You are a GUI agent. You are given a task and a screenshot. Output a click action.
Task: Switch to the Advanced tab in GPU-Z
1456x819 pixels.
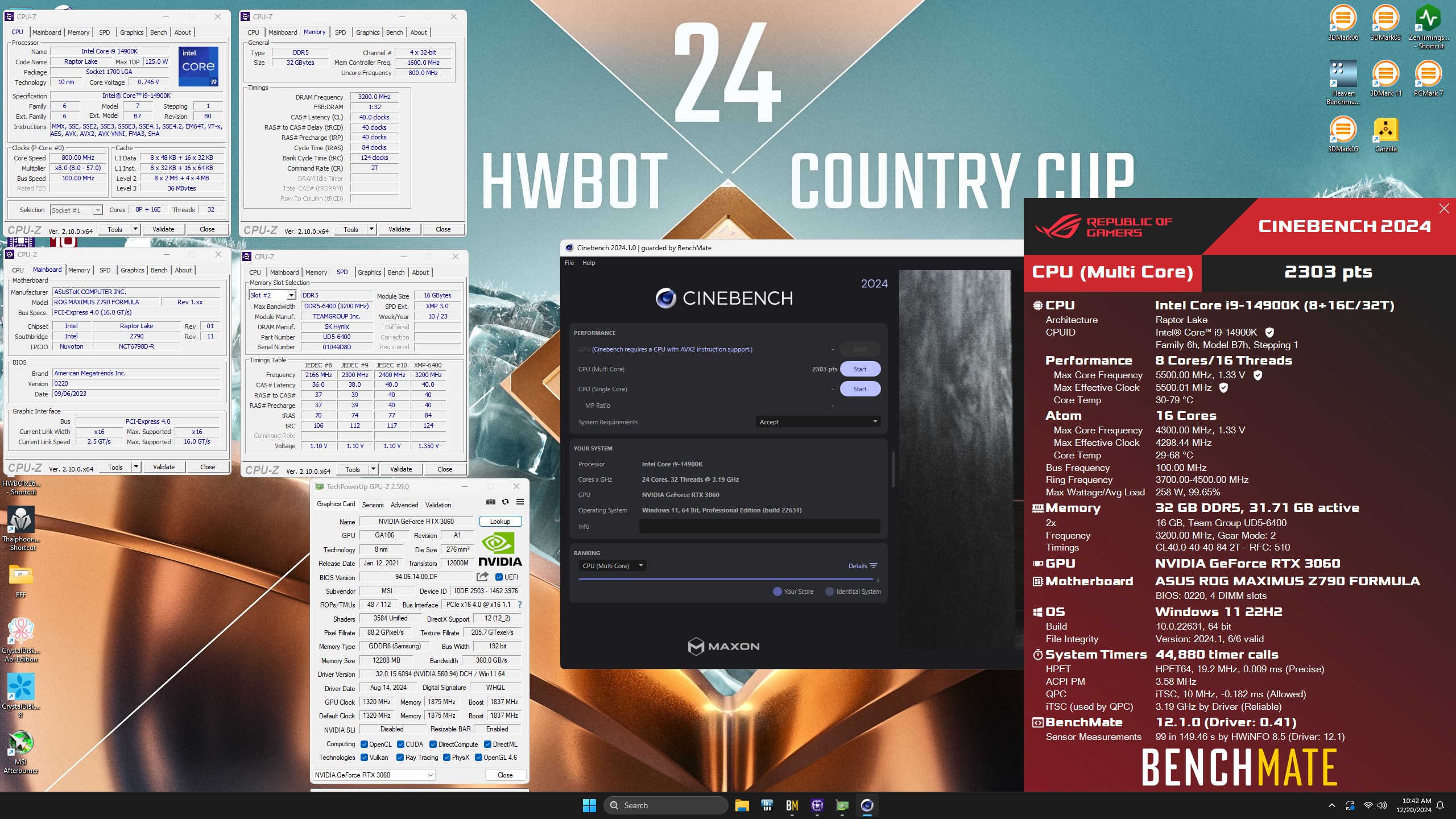404,504
